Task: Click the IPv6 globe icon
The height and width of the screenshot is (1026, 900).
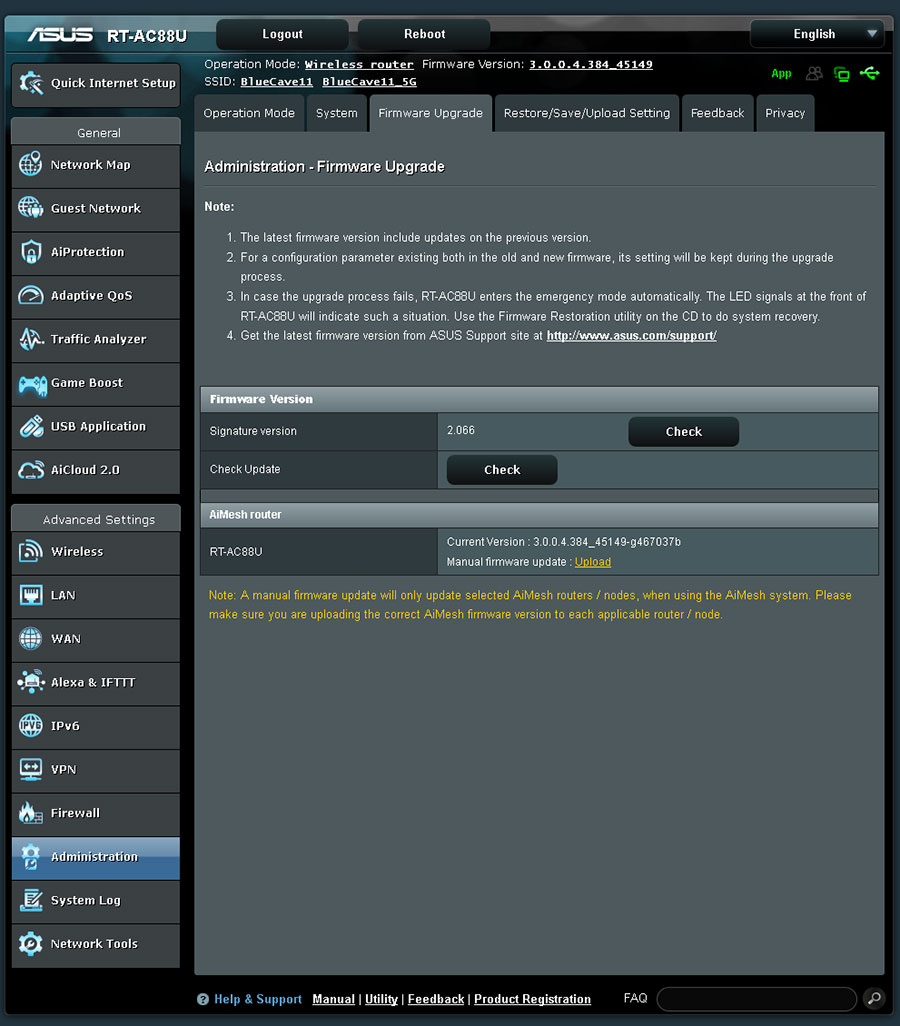Action: pyautogui.click(x=31, y=726)
